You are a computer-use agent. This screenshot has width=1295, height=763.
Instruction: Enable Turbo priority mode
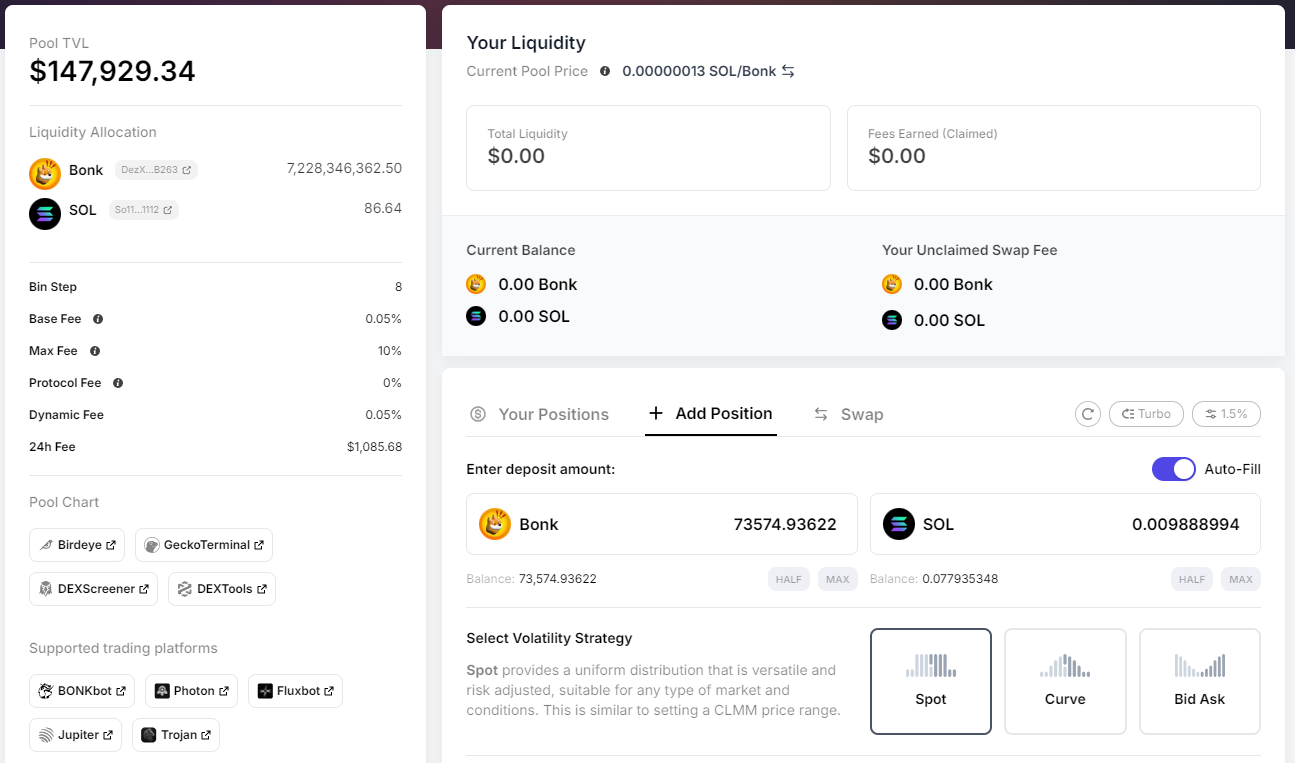coord(1146,414)
